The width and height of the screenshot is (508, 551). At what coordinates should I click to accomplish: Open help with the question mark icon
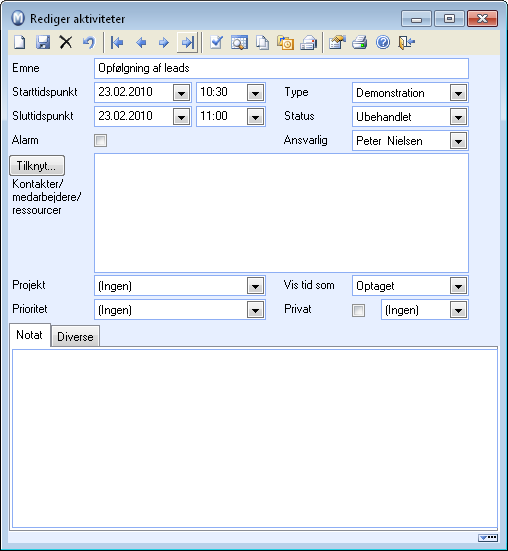(x=383, y=43)
